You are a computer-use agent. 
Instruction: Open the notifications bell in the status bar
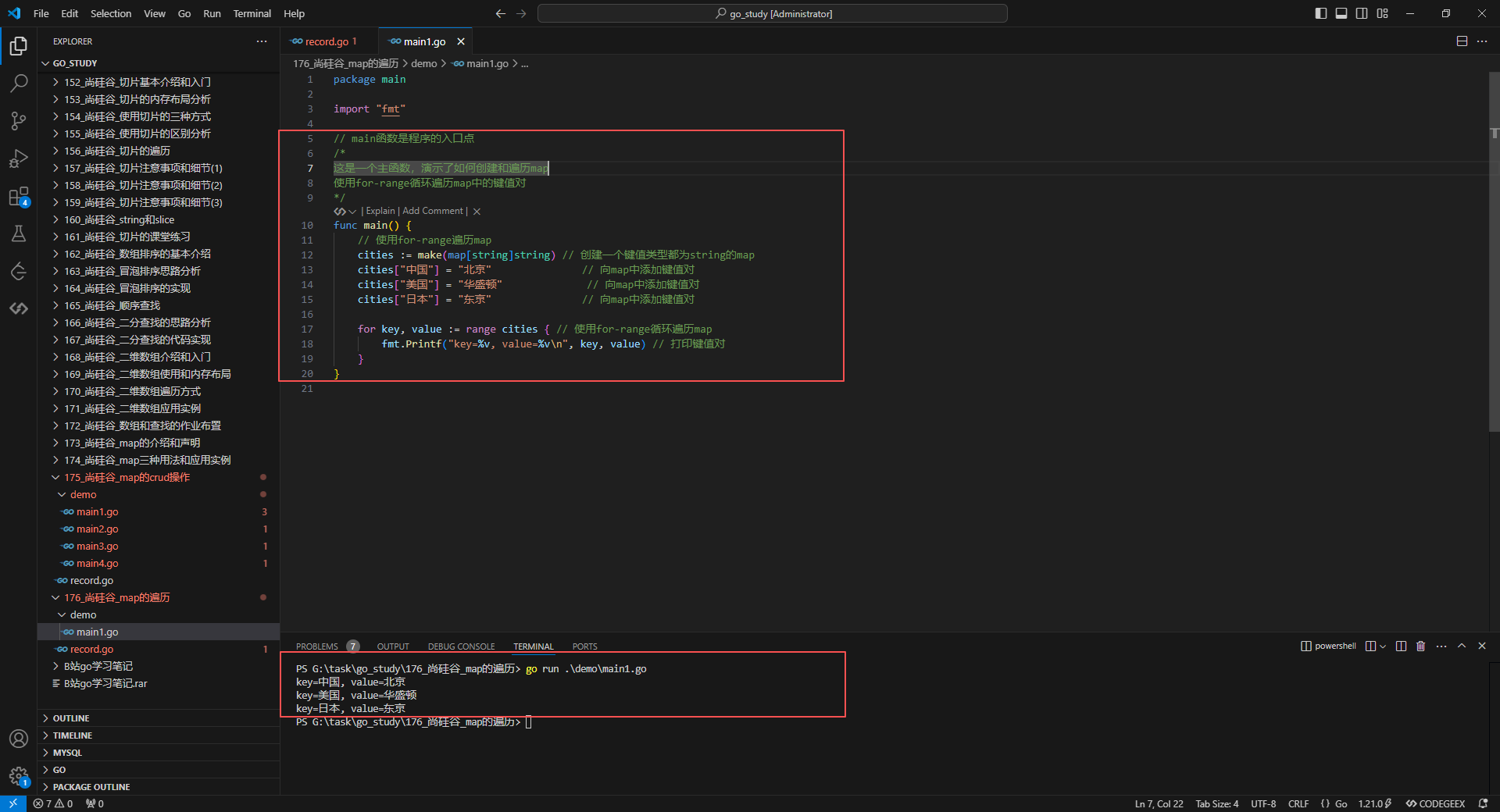point(1483,803)
